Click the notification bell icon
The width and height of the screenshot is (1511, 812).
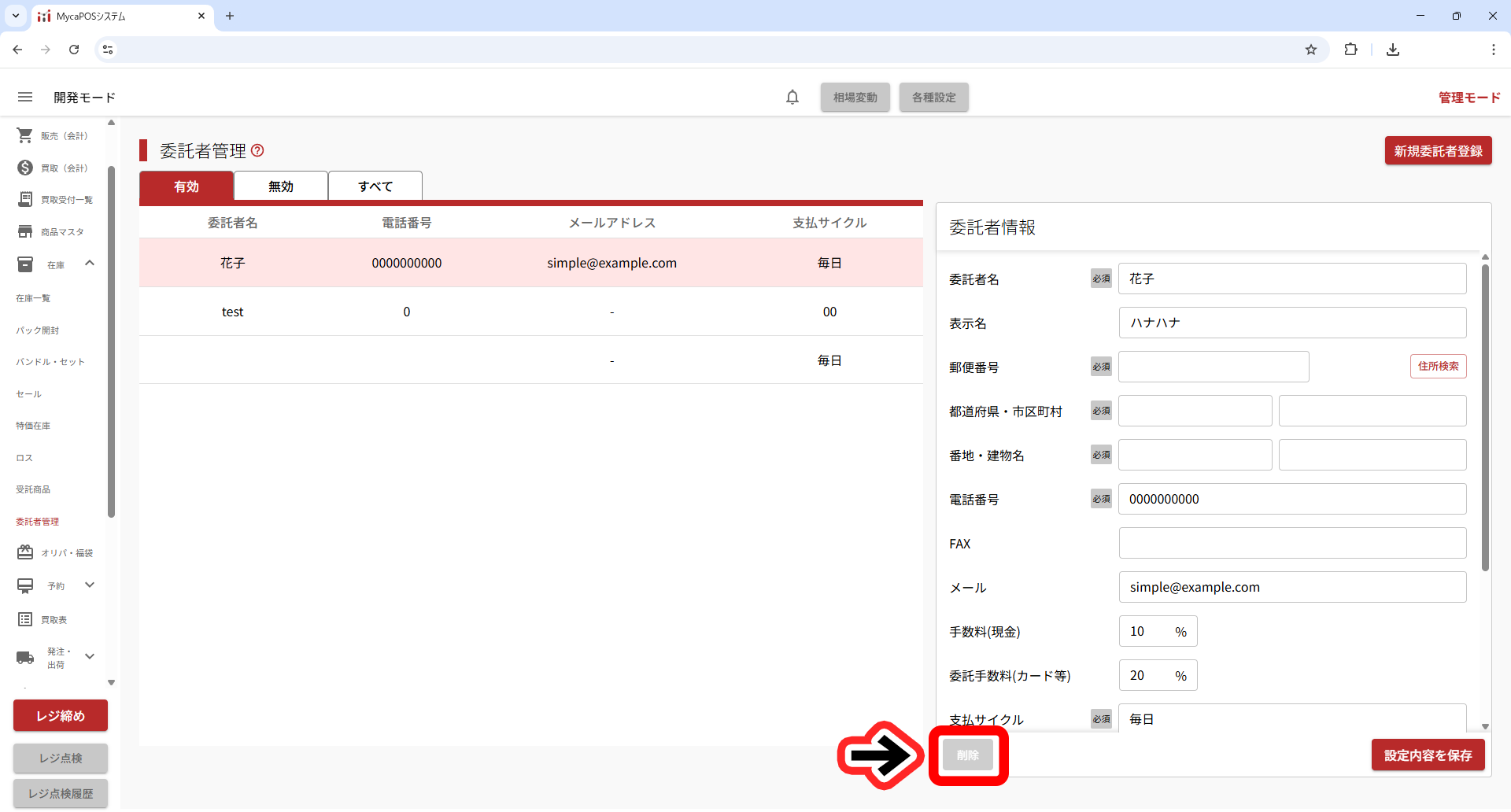tap(792, 97)
